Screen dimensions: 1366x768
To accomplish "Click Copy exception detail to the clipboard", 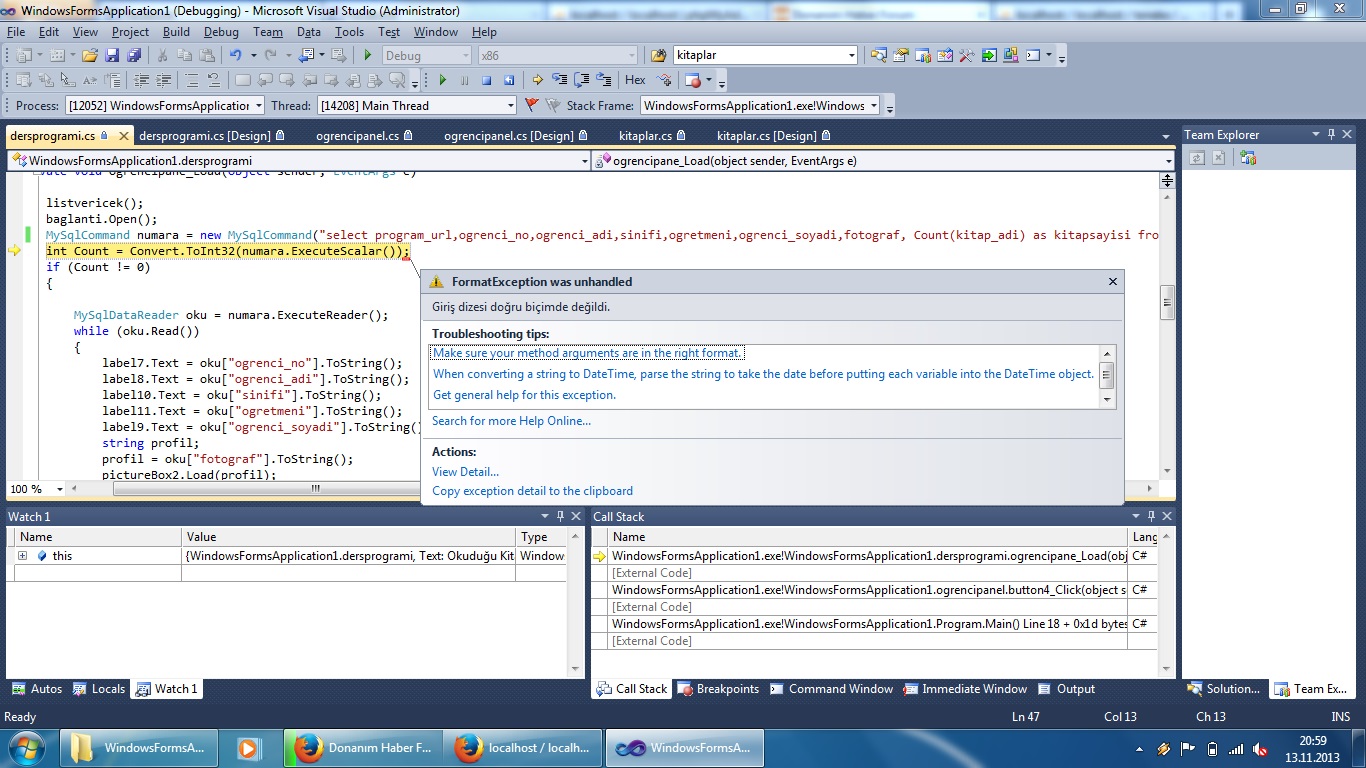I will coord(532,491).
